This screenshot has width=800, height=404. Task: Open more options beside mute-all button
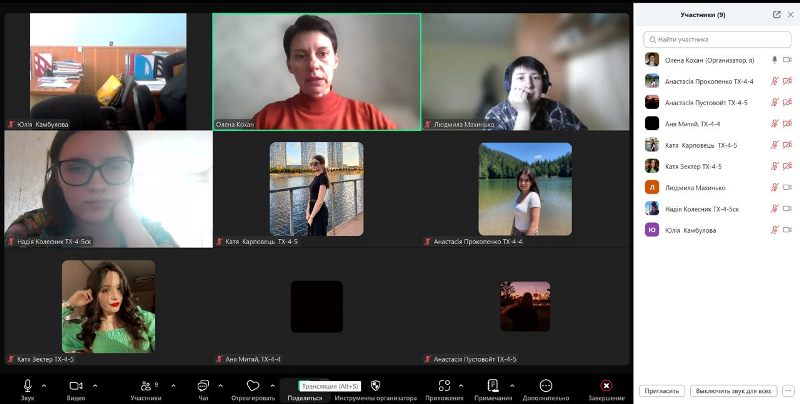[788, 391]
